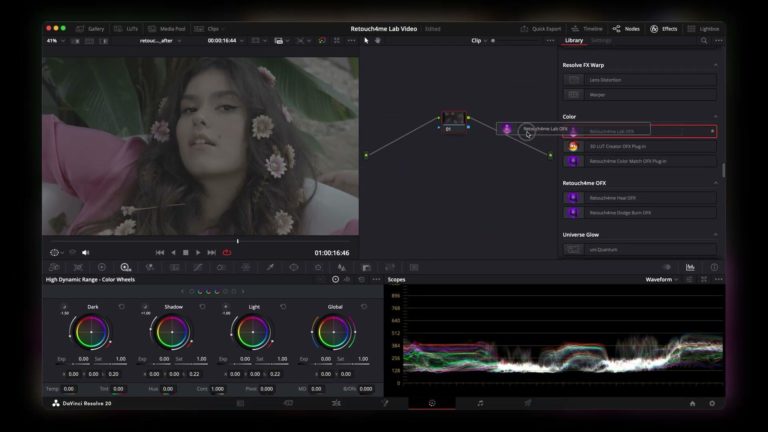Click the Global color wheel

click(334, 332)
